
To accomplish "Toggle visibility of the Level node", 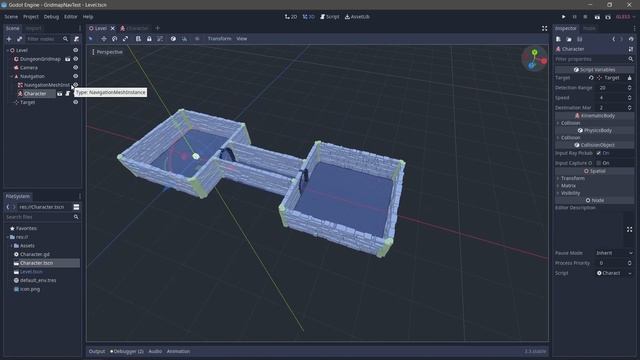I will pyautogui.click(x=76, y=50).
